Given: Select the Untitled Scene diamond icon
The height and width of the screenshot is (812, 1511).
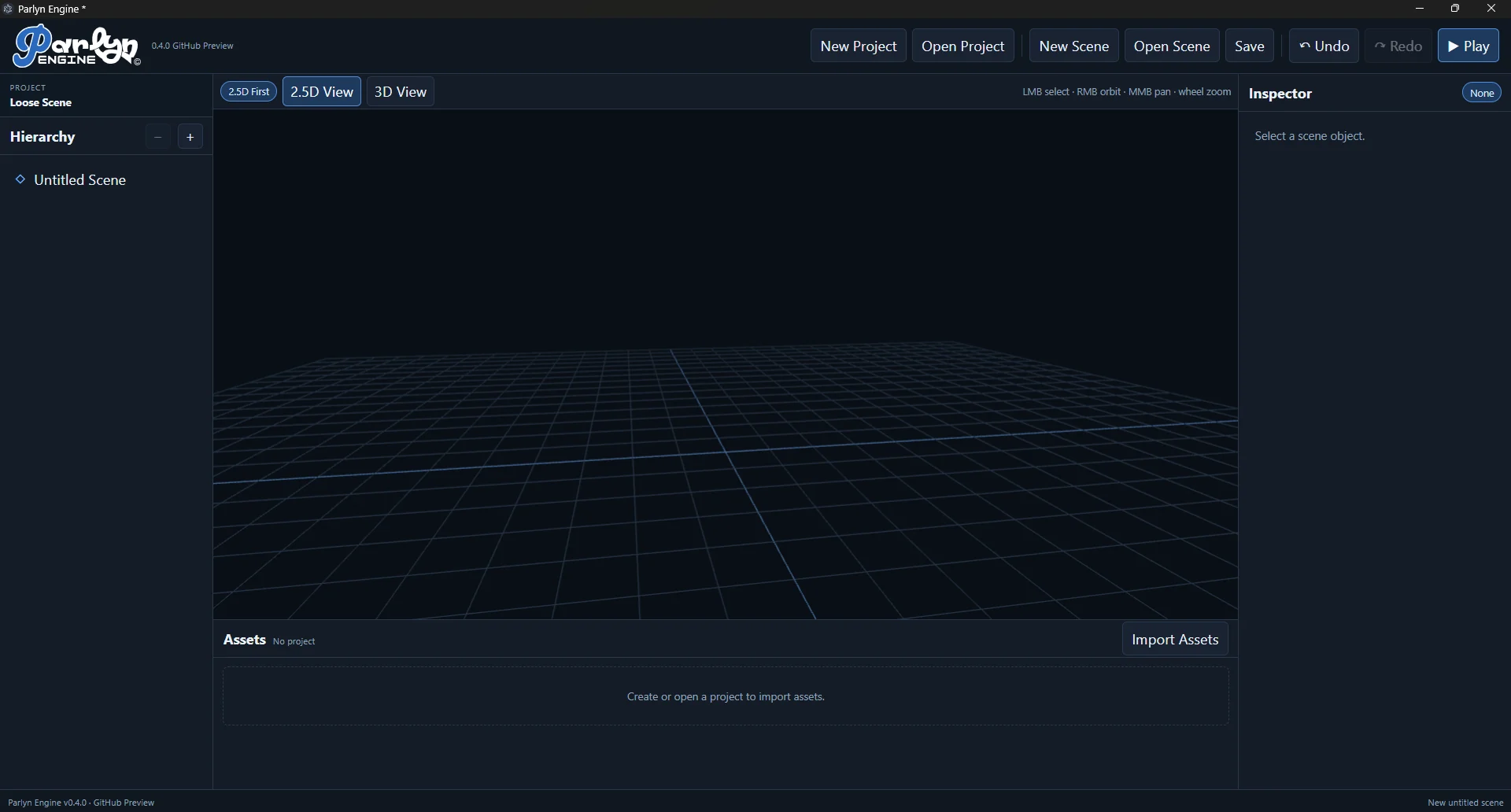Looking at the screenshot, I should [20, 179].
